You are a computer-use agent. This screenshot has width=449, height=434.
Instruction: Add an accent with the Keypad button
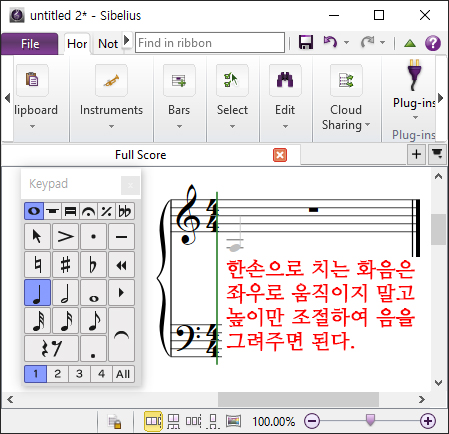coord(65,237)
